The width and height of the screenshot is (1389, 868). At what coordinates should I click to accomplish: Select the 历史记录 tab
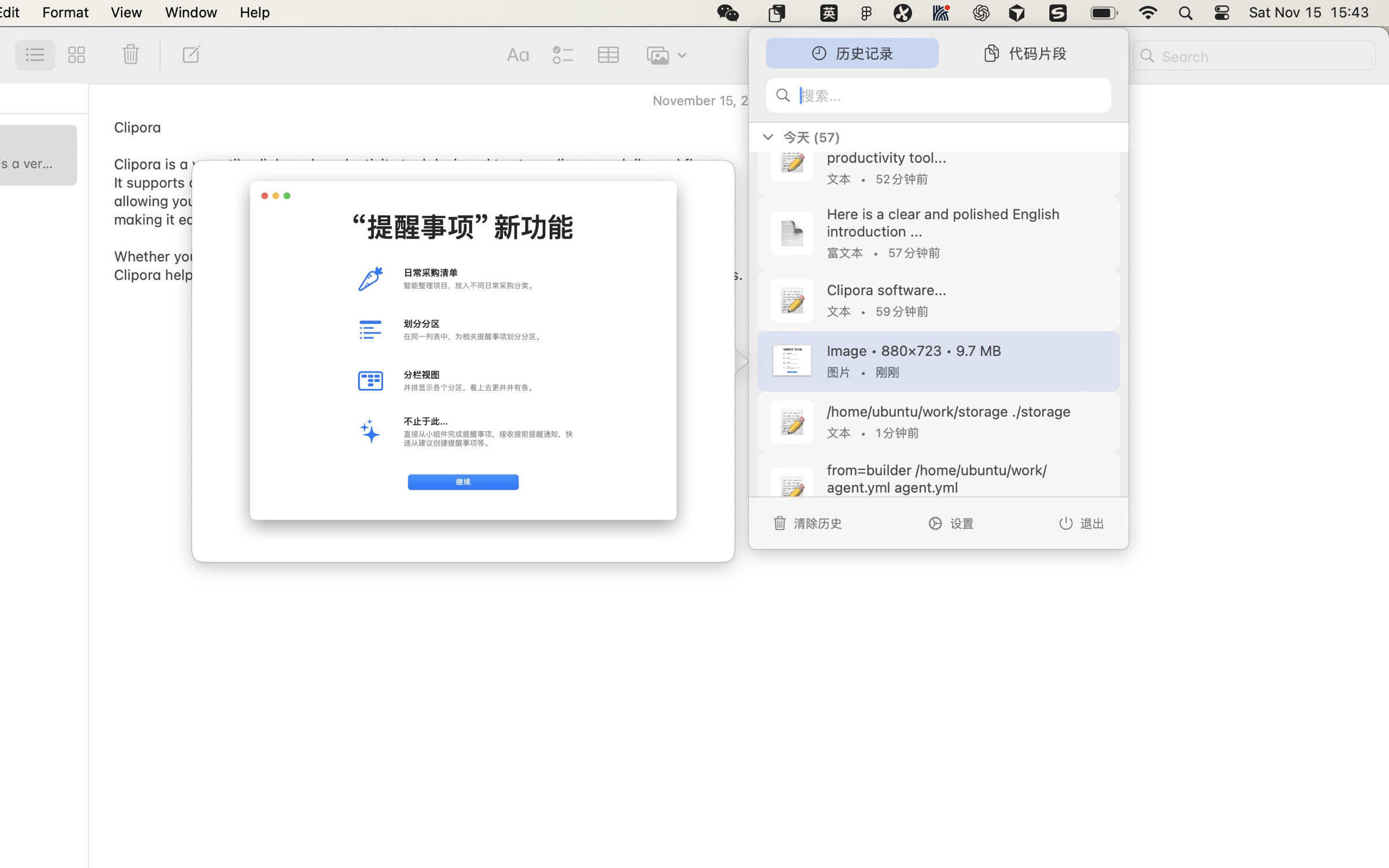tap(852, 54)
